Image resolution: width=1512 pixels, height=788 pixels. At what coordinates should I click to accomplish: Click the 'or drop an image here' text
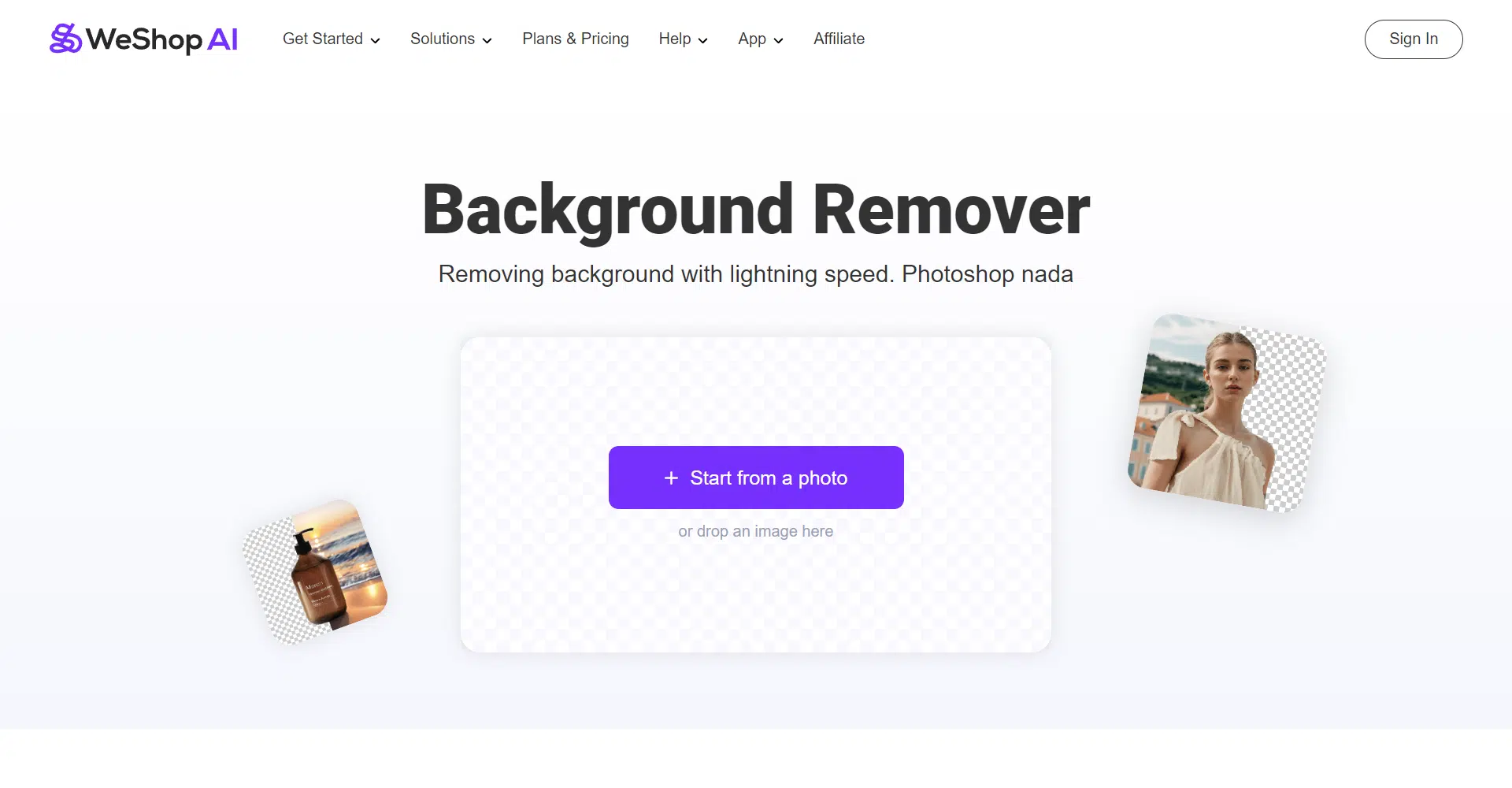[x=756, y=531]
